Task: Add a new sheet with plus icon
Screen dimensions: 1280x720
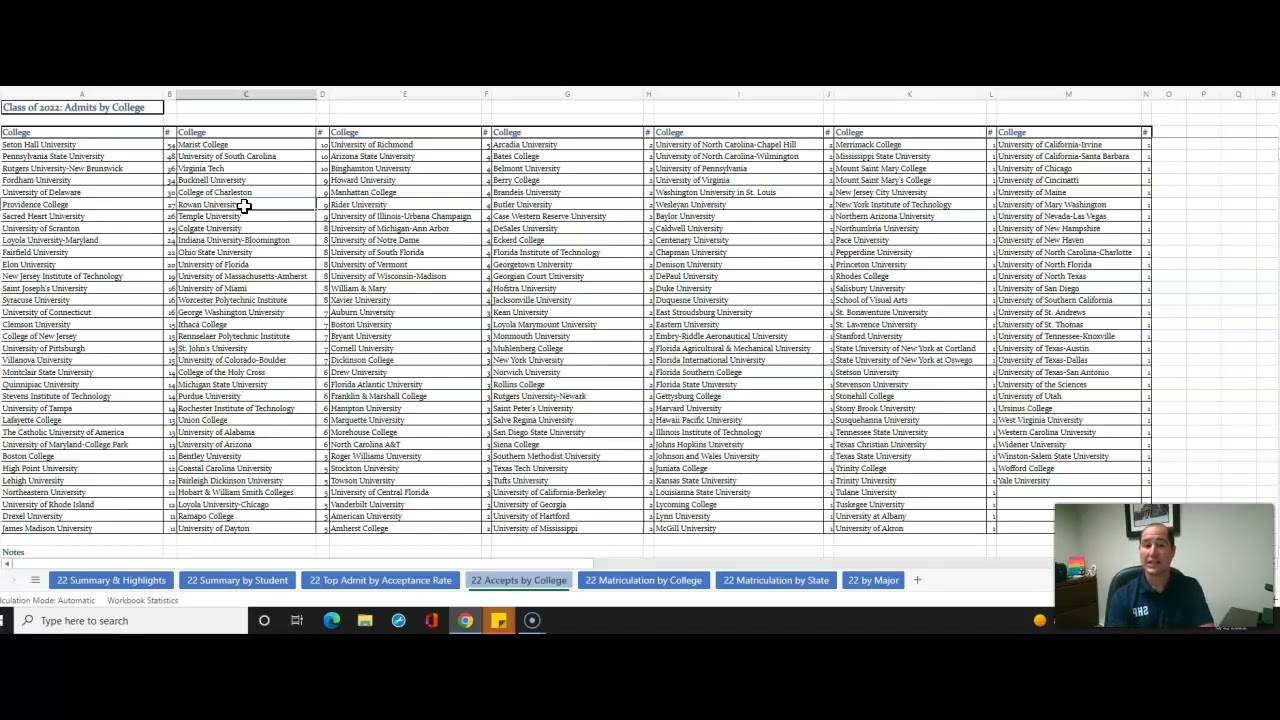Action: 917,580
